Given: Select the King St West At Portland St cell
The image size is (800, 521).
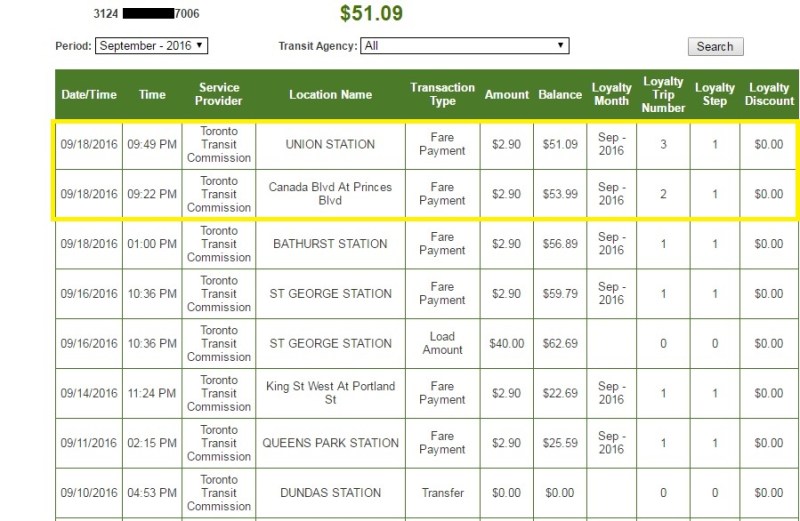Looking at the screenshot, I should (330, 393).
